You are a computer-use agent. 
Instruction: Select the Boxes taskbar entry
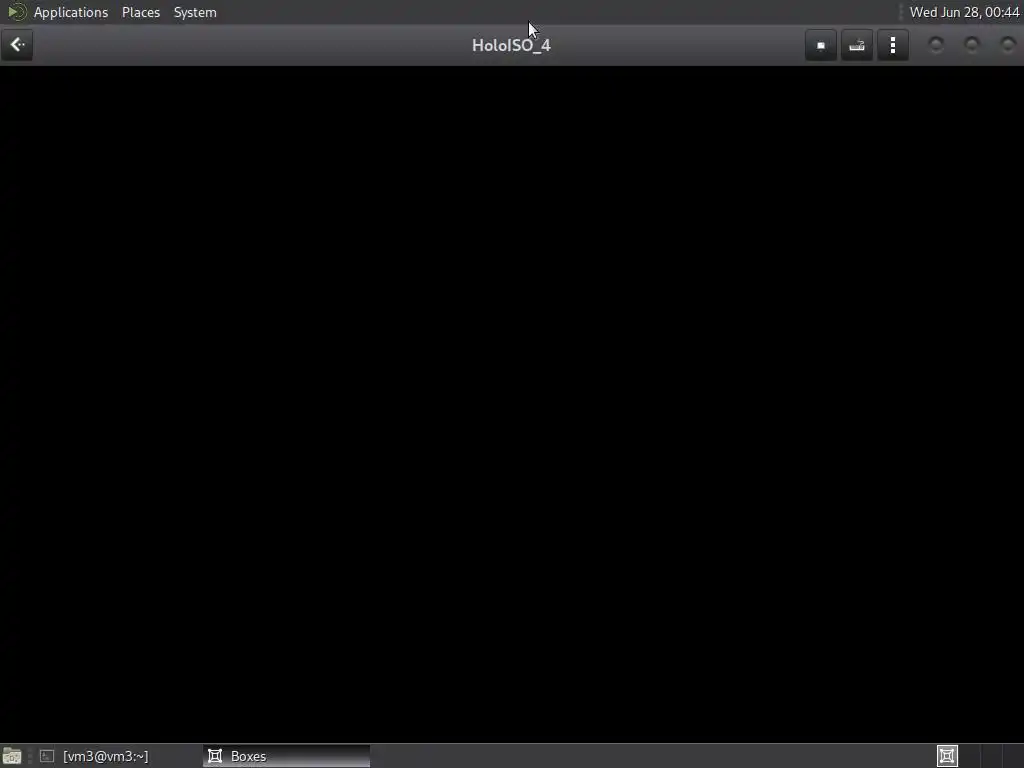pos(287,756)
